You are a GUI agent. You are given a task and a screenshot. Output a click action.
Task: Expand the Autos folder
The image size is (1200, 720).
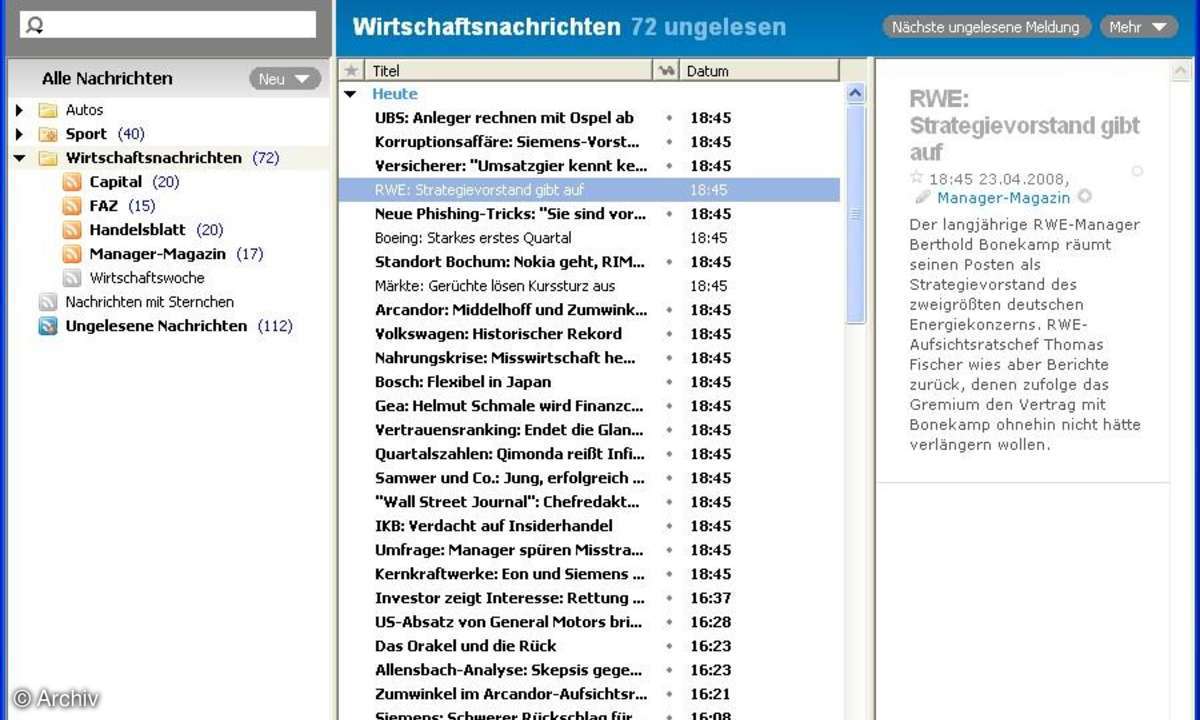click(x=19, y=110)
